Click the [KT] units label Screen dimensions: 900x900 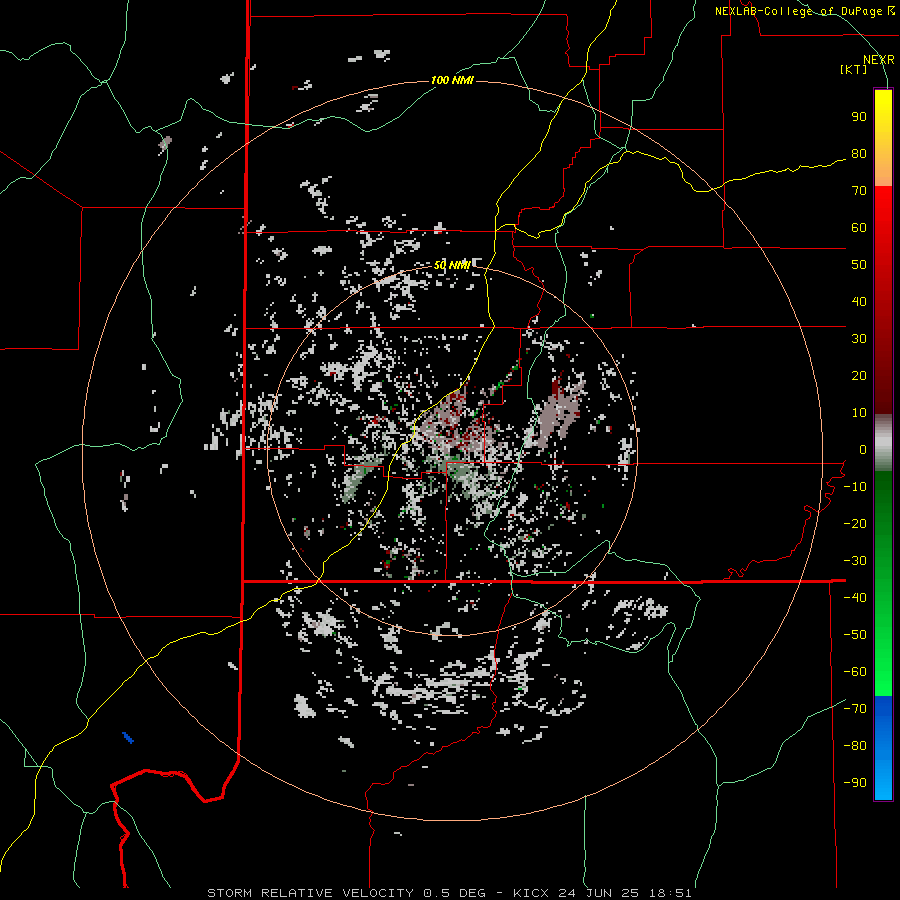pos(854,69)
